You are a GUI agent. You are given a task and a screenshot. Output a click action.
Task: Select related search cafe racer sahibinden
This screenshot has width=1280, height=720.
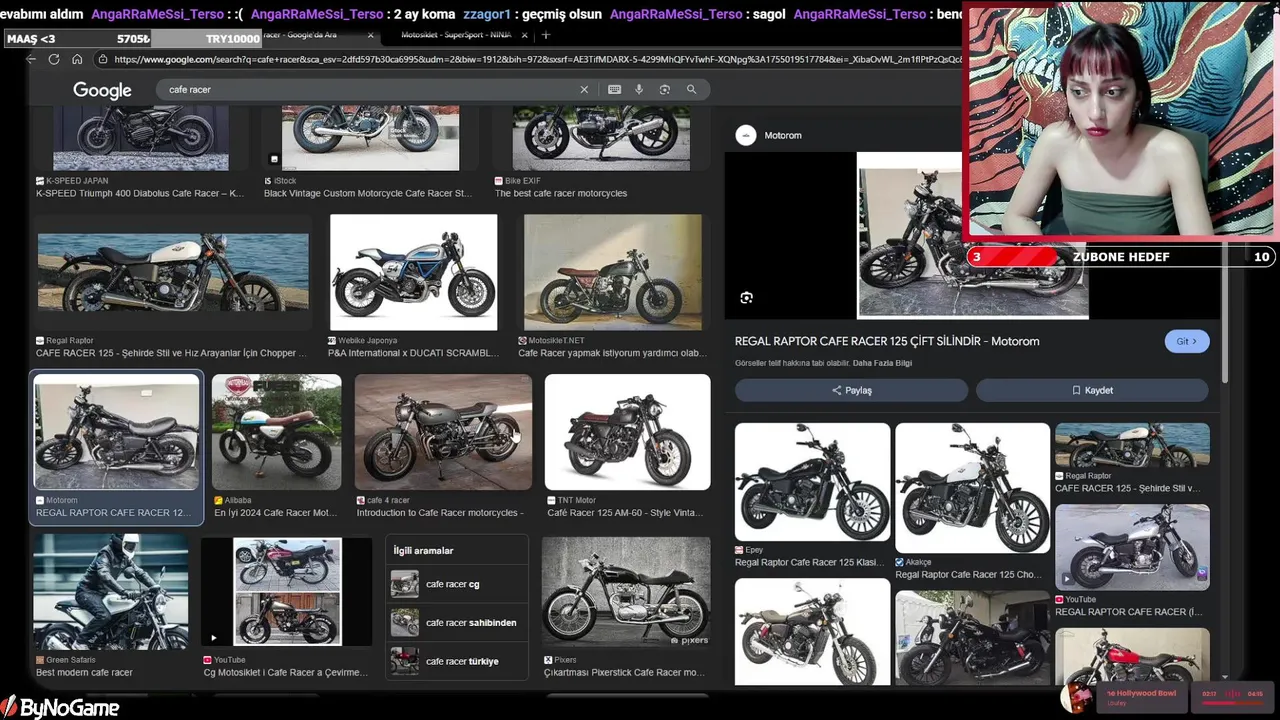[456, 622]
